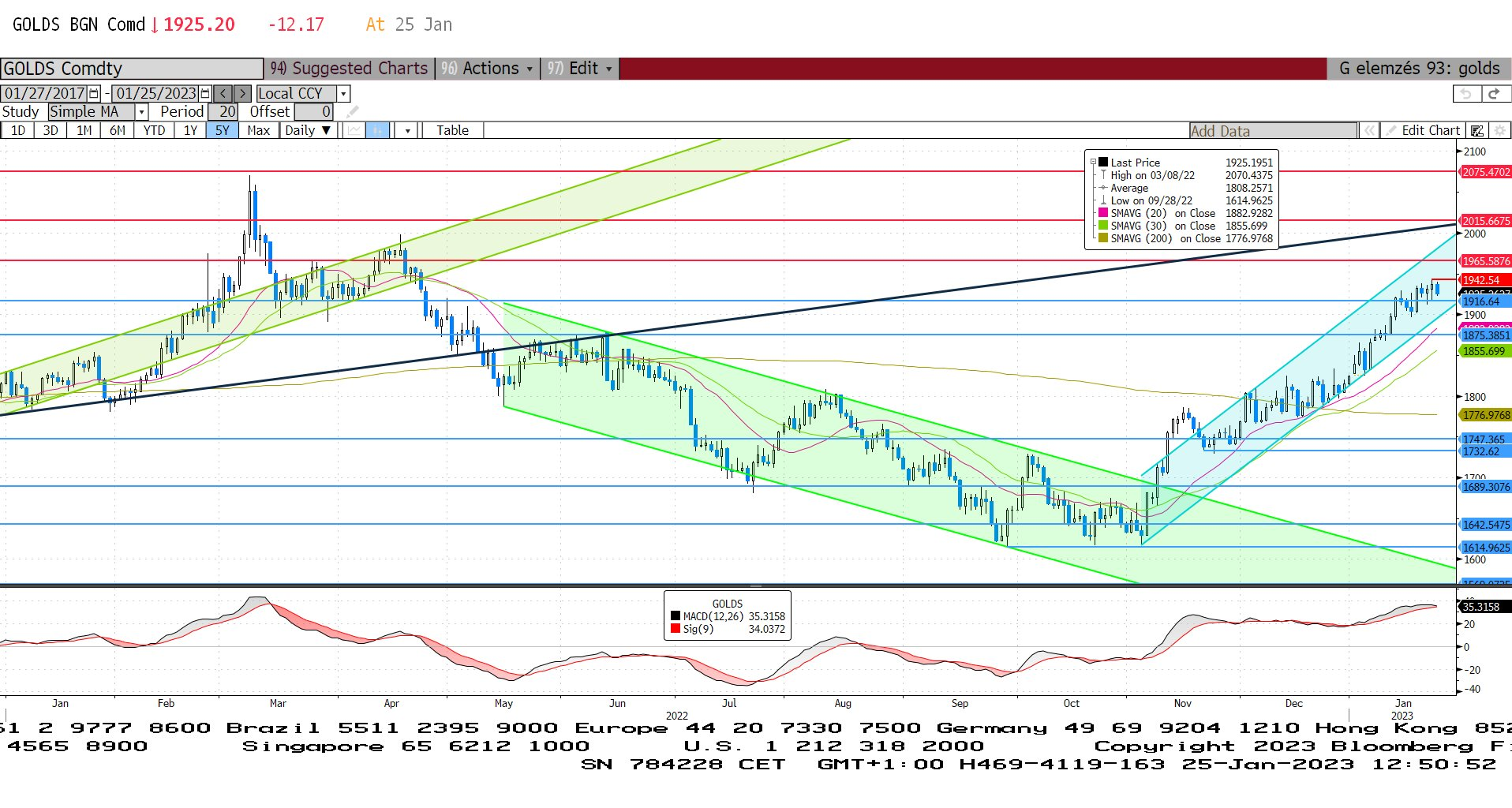This screenshot has height=808, width=1512.
Task: Open annotations toolbar icon beside Edit Chart
Action: [1476, 130]
